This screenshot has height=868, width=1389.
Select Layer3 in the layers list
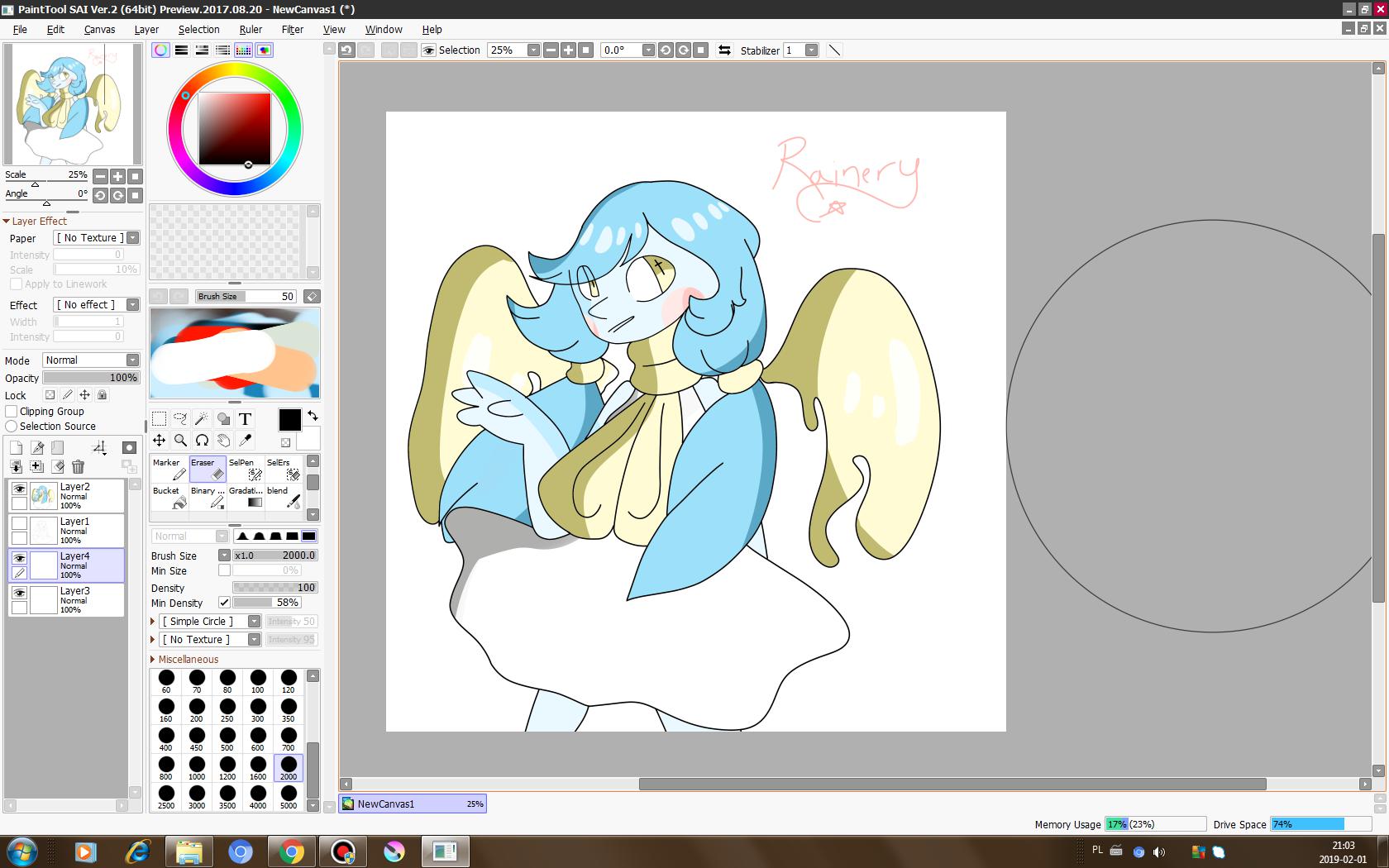[x=66, y=600]
